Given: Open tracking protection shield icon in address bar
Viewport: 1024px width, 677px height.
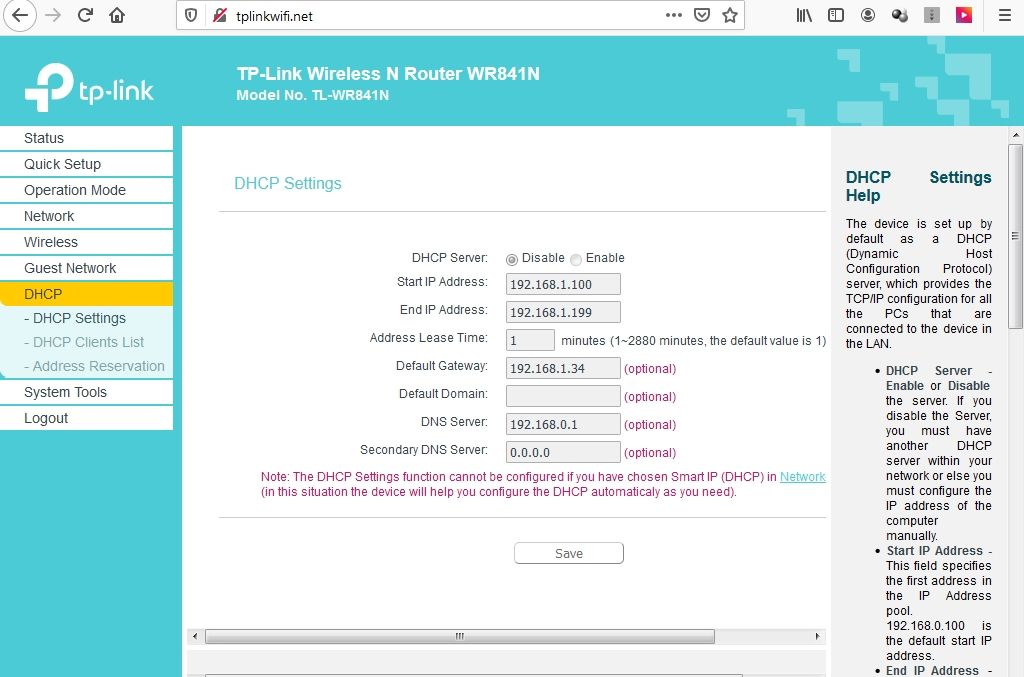Looking at the screenshot, I should click(191, 16).
